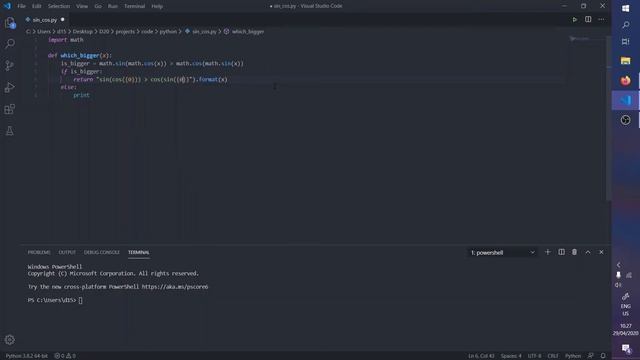Open the 1: powershell terminal dropdown
Image resolution: width=640 pixels, height=360 pixels.
pyautogui.click(x=502, y=253)
